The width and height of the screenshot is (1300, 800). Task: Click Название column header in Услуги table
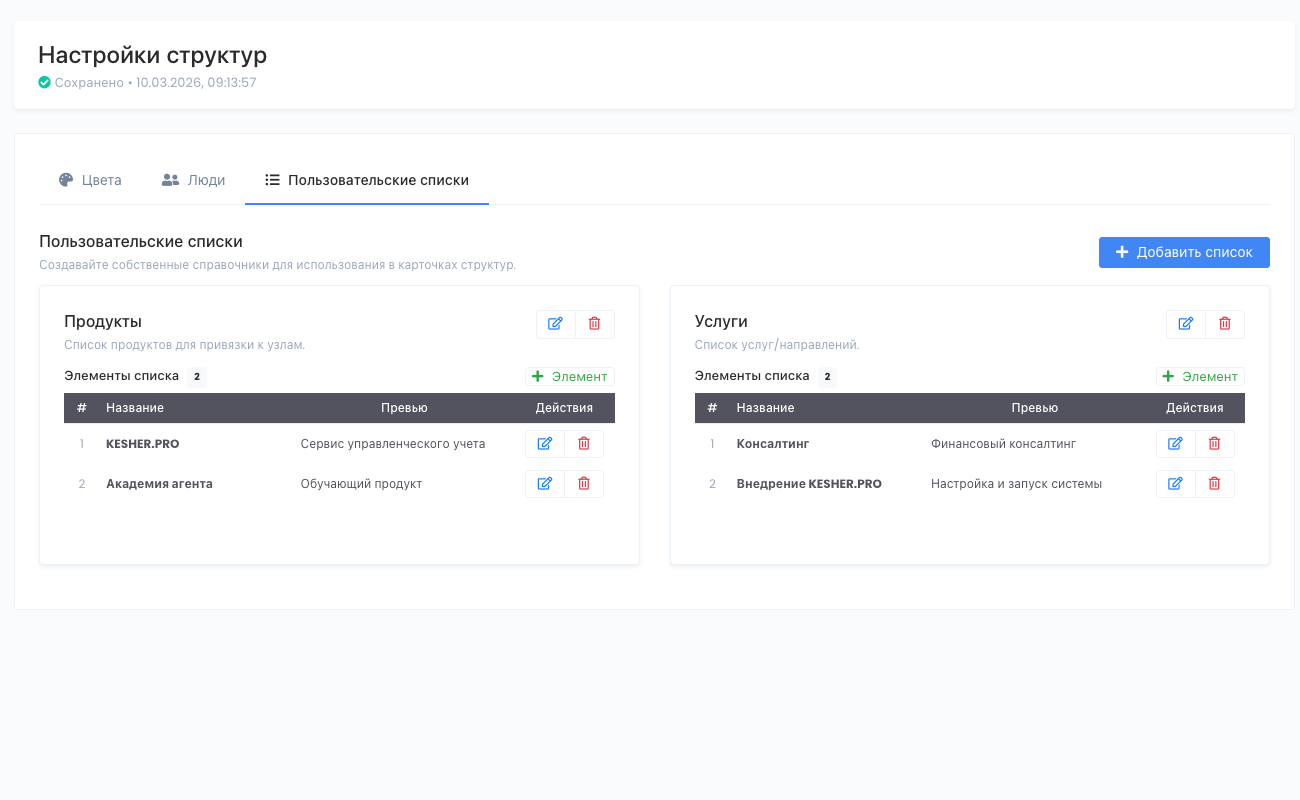point(766,408)
